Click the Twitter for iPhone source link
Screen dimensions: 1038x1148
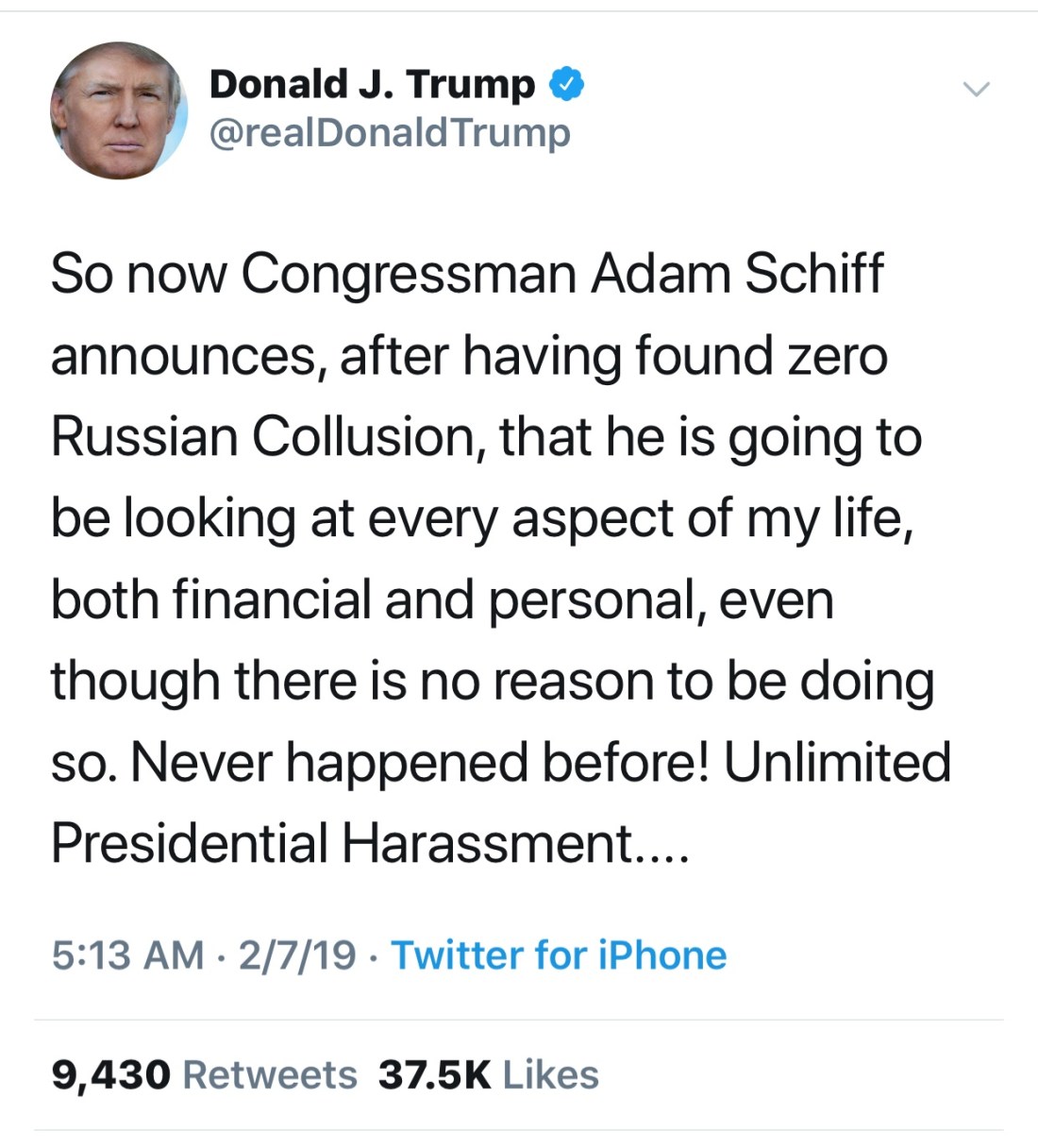[559, 955]
